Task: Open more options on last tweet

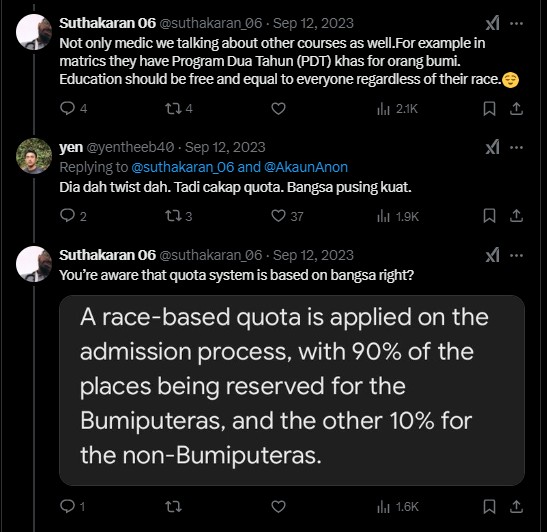Action: (x=516, y=255)
